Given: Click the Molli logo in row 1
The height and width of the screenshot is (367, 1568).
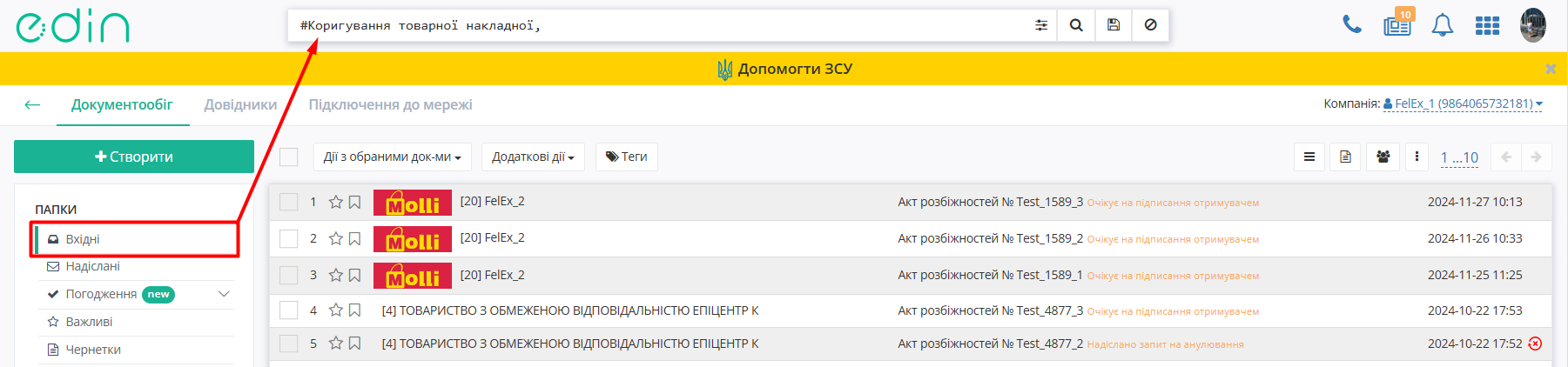Looking at the screenshot, I should 413,203.
